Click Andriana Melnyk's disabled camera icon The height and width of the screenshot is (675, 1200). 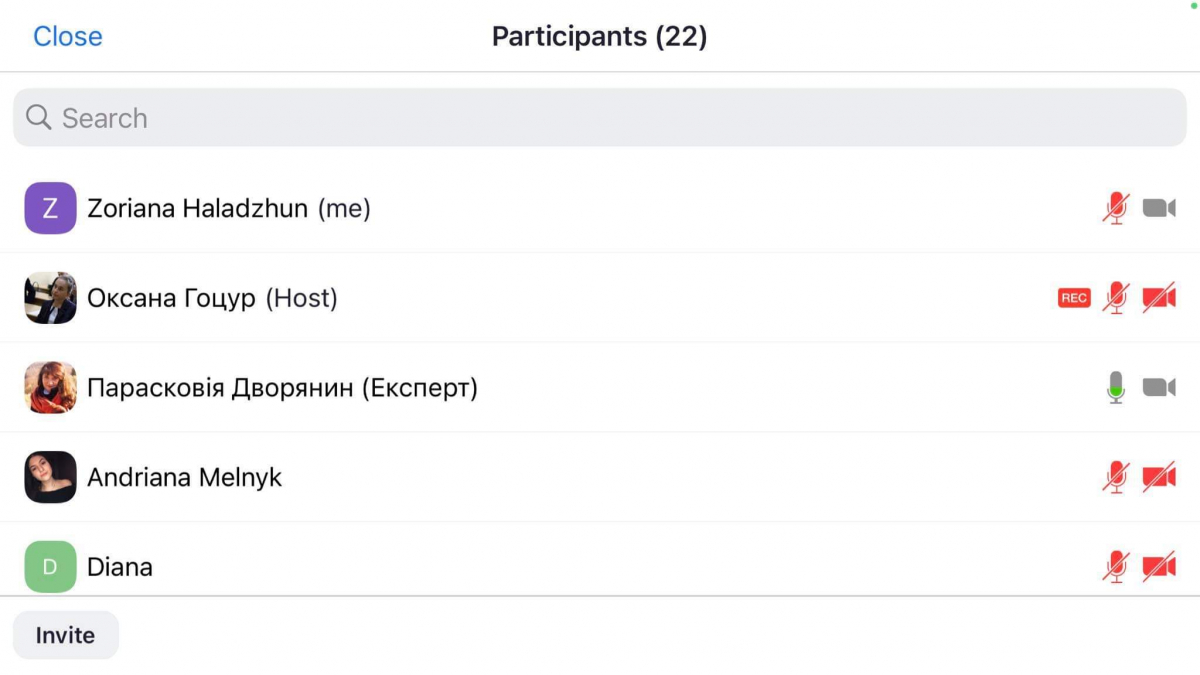click(1159, 477)
